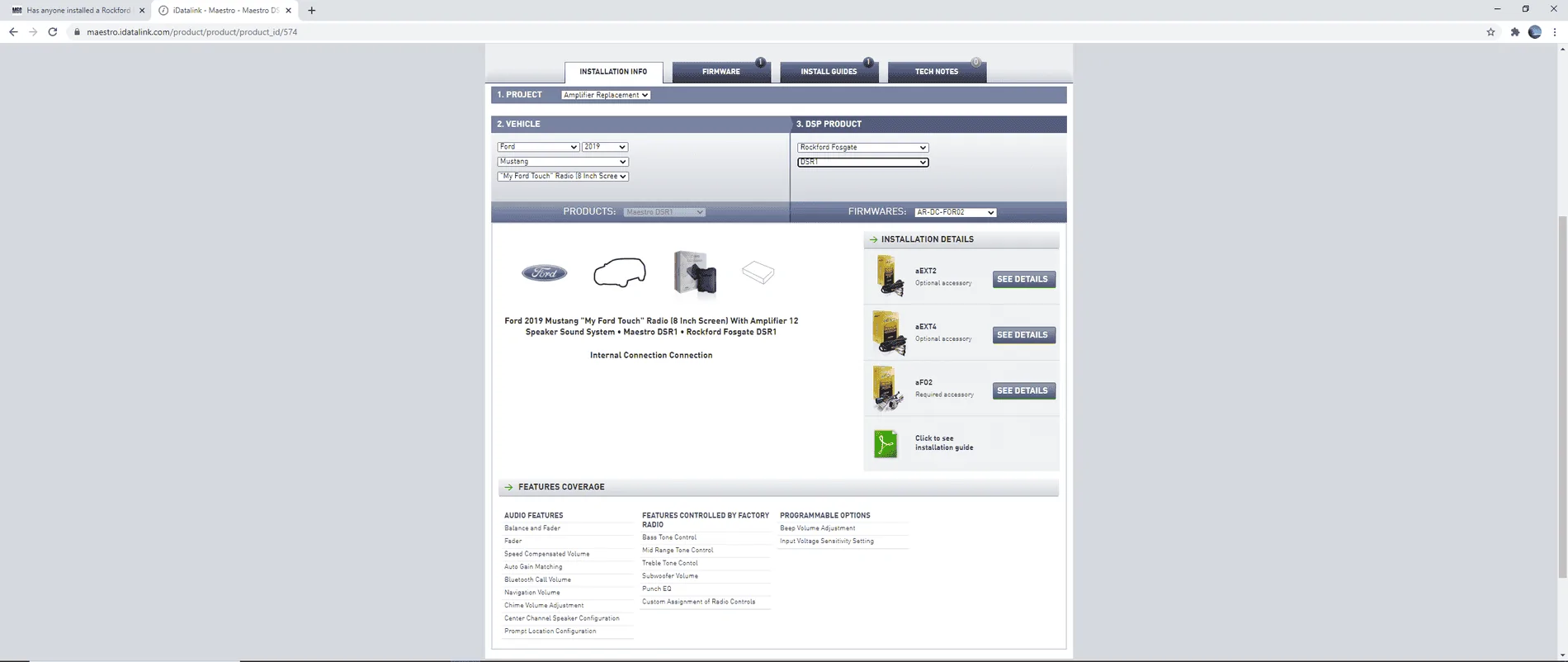The height and width of the screenshot is (662, 1568).
Task: Click Auto Gain Matching feature
Action: (x=533, y=567)
